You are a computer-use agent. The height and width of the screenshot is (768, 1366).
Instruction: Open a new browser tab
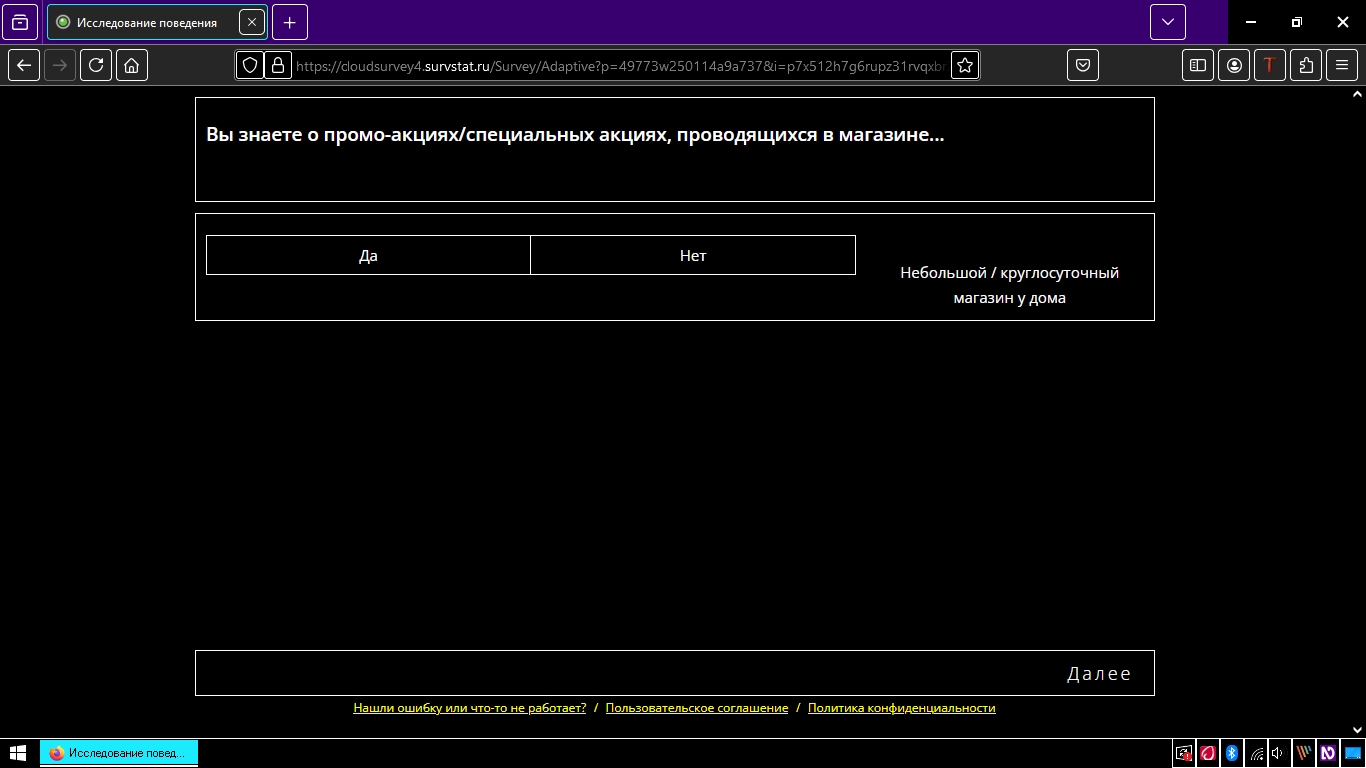coord(290,22)
